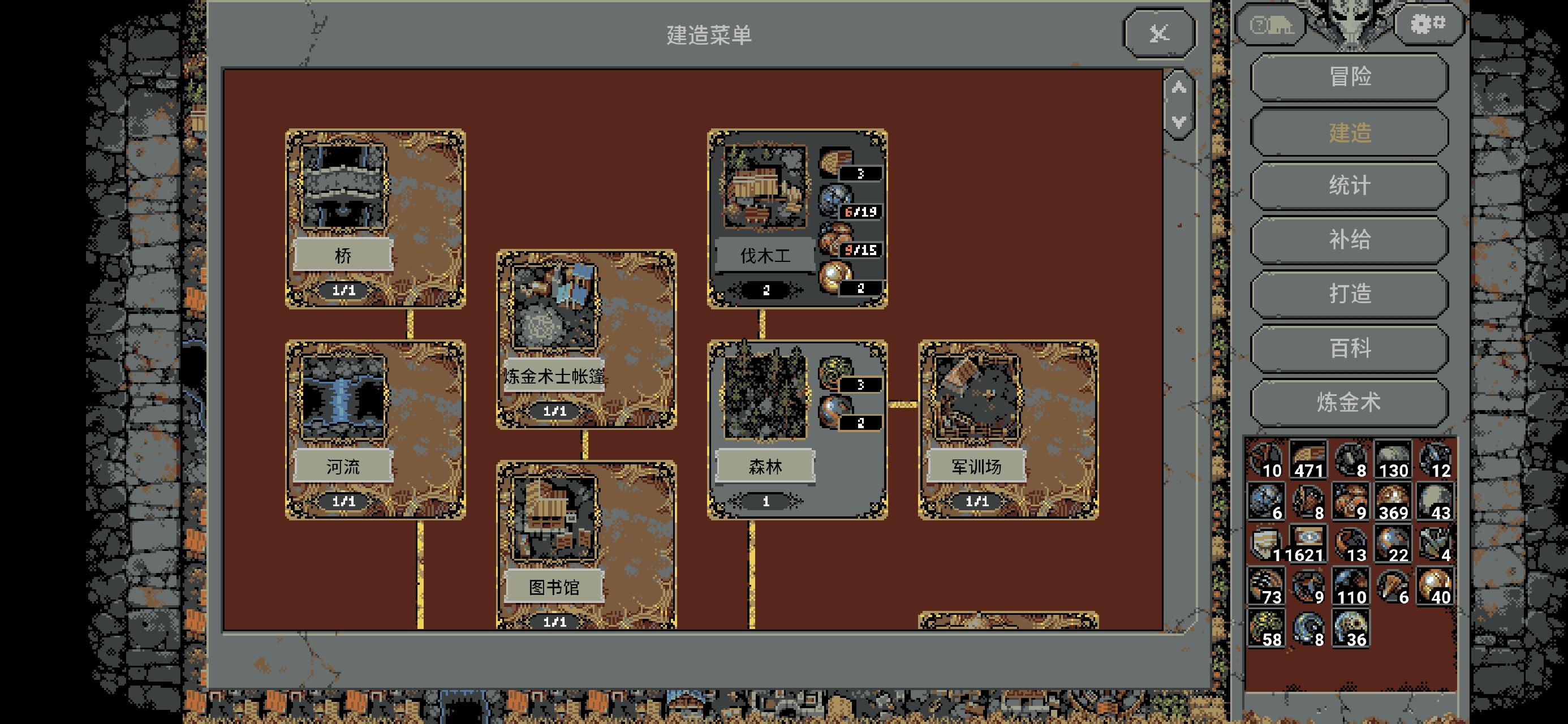Click inventory item with count 369
The width and height of the screenshot is (1568, 724).
(1393, 503)
